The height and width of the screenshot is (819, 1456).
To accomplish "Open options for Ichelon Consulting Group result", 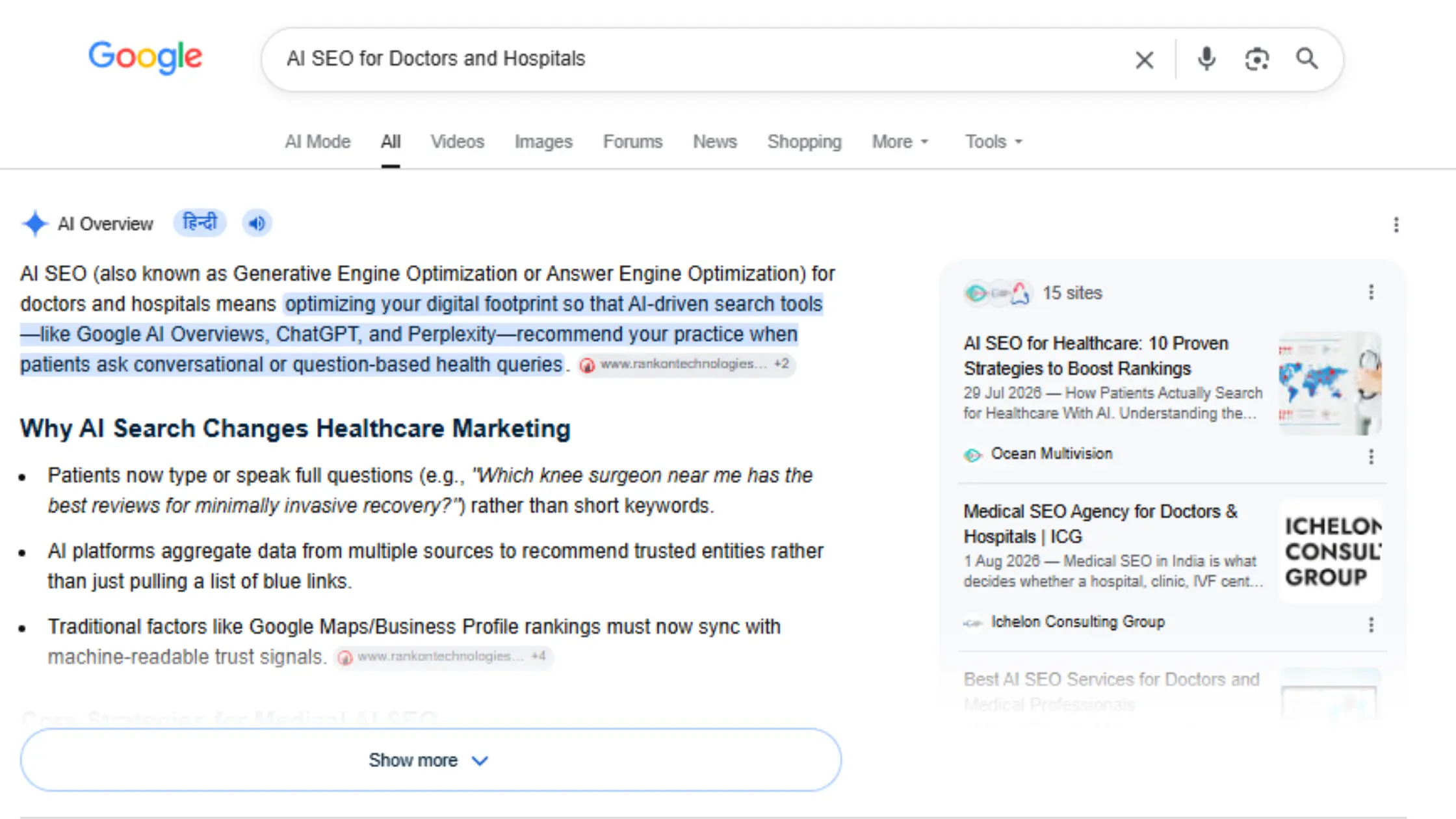I will coord(1371,625).
